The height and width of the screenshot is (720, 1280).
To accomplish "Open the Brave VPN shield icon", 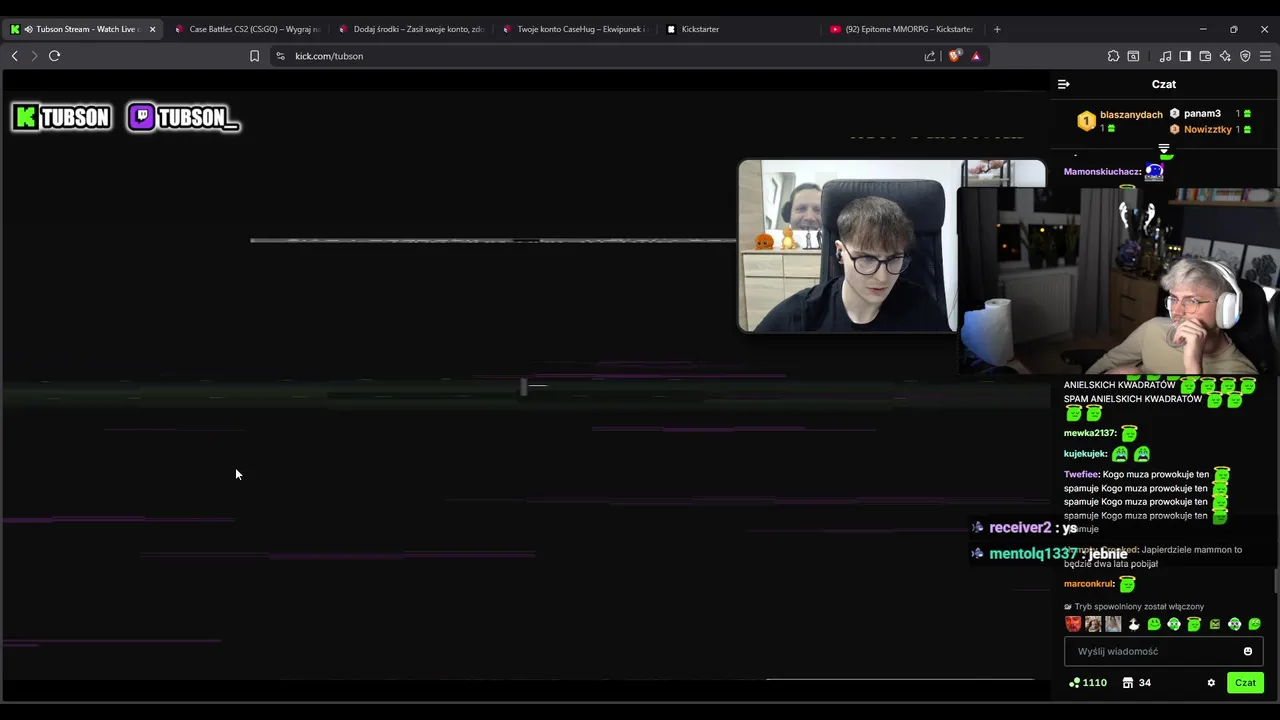I will click(1245, 56).
